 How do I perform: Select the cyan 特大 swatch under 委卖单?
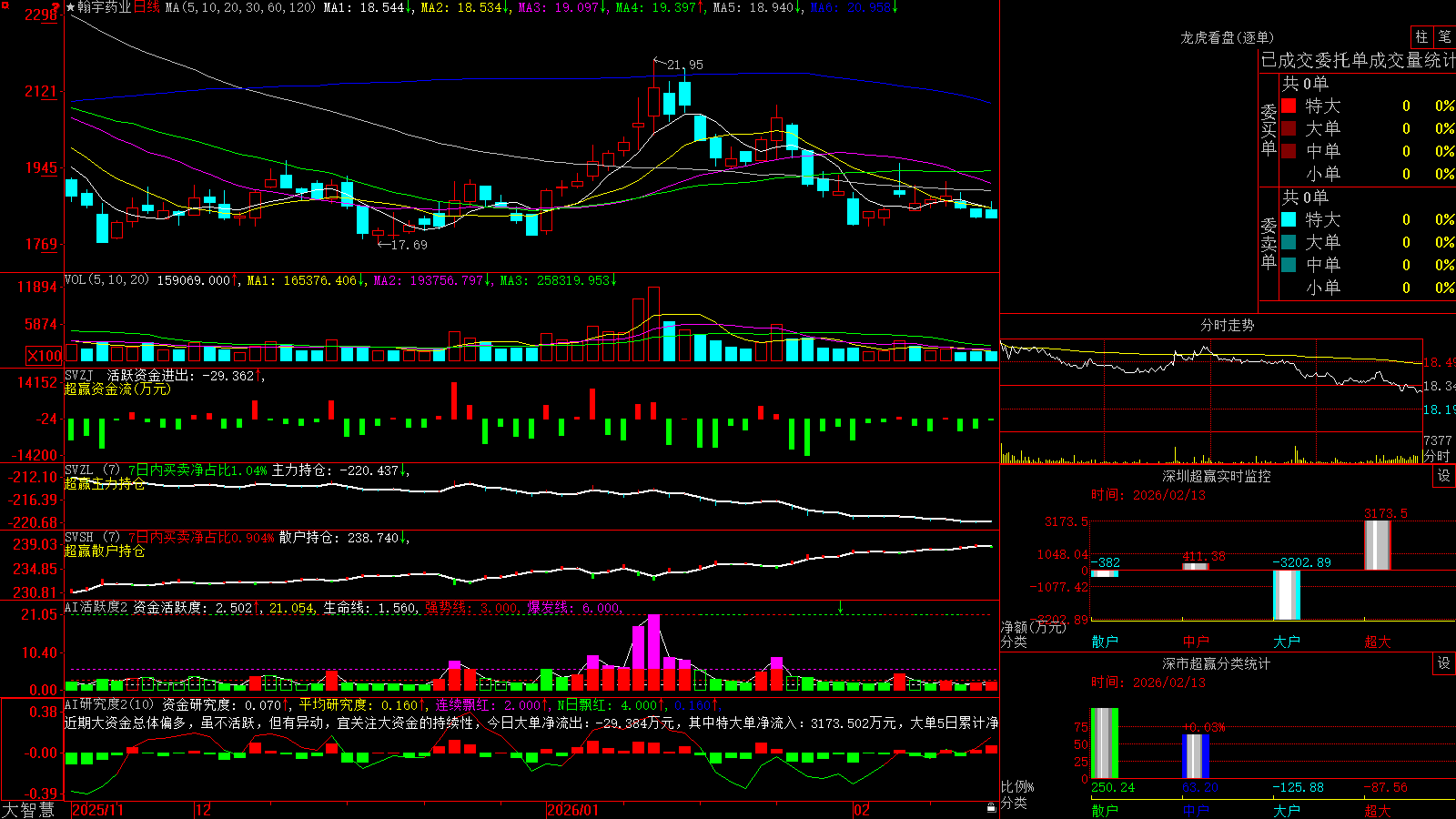[x=1289, y=219]
